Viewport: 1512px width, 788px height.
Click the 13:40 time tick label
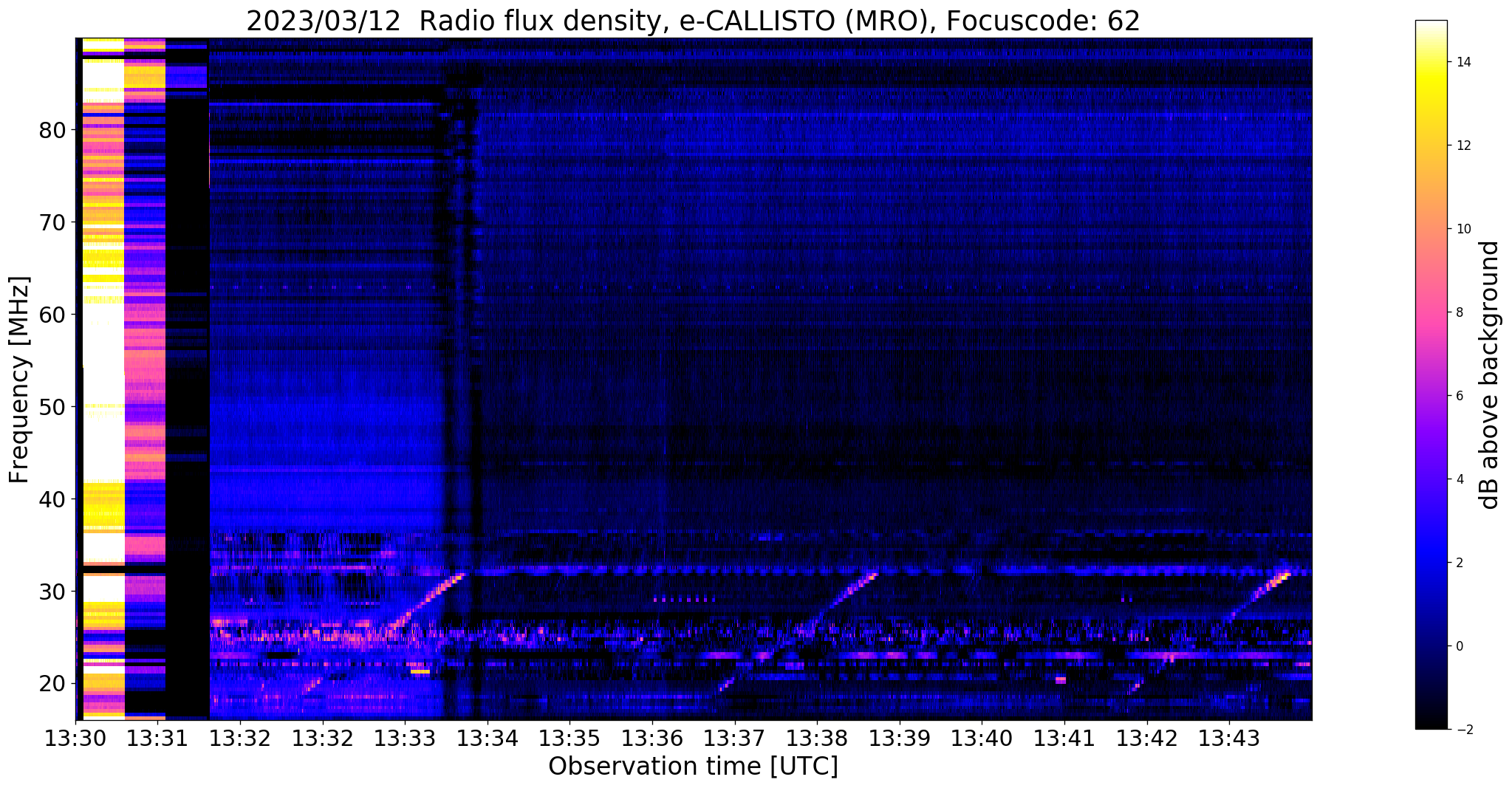982,738
